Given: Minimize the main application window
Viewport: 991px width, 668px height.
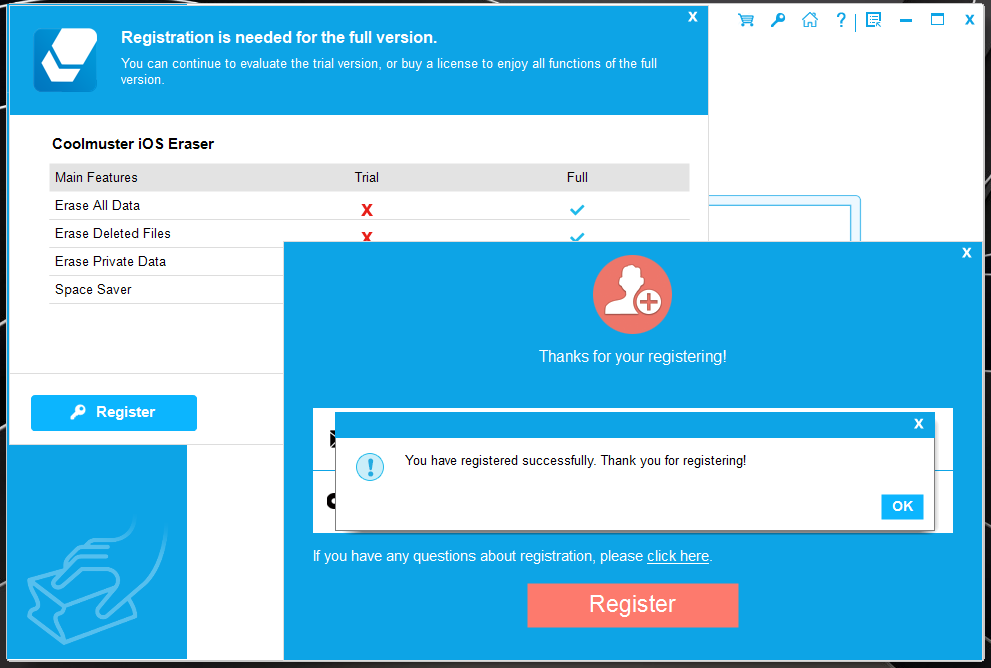Looking at the screenshot, I should (x=906, y=20).
